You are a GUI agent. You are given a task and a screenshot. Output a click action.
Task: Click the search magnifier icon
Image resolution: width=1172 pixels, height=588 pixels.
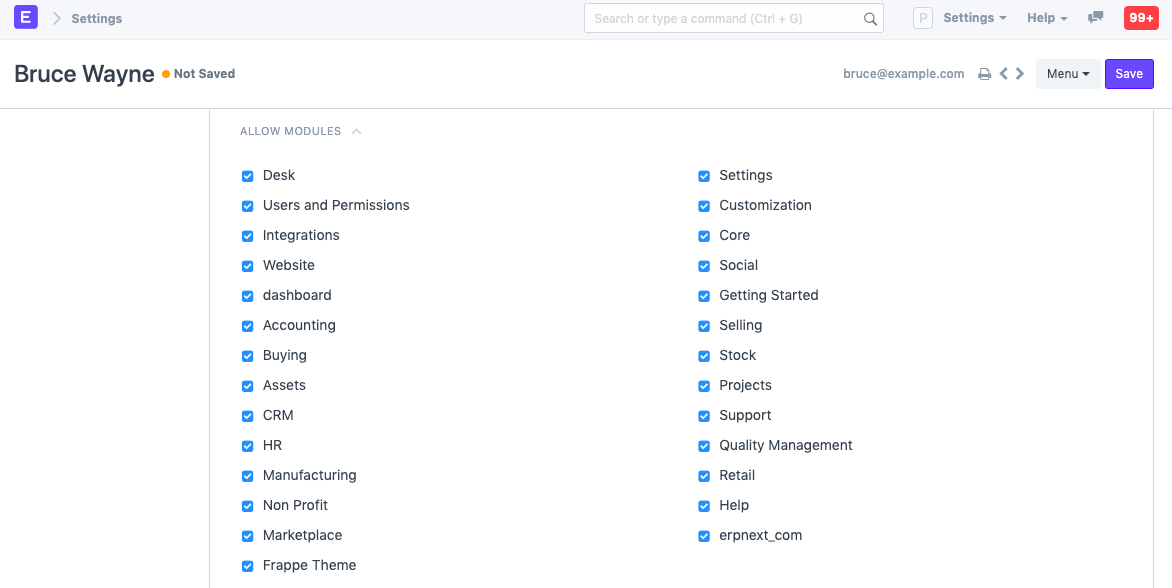870,18
